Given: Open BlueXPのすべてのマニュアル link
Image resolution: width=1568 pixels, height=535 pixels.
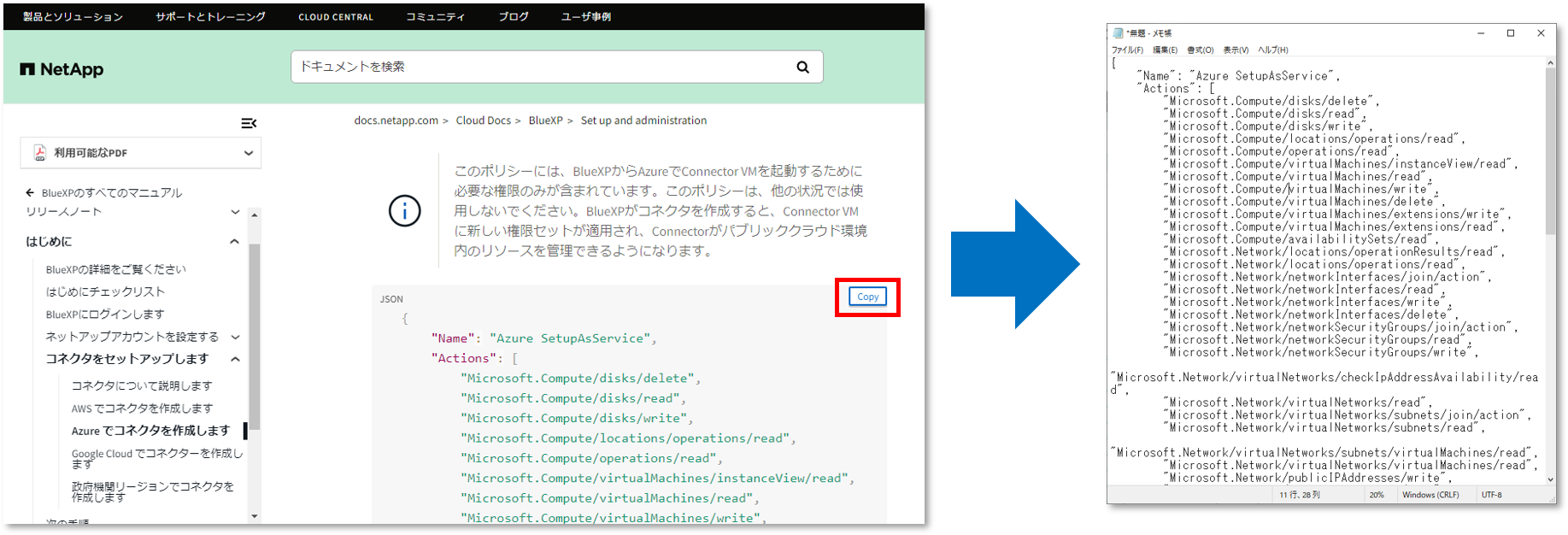Looking at the screenshot, I should pyautogui.click(x=112, y=193).
